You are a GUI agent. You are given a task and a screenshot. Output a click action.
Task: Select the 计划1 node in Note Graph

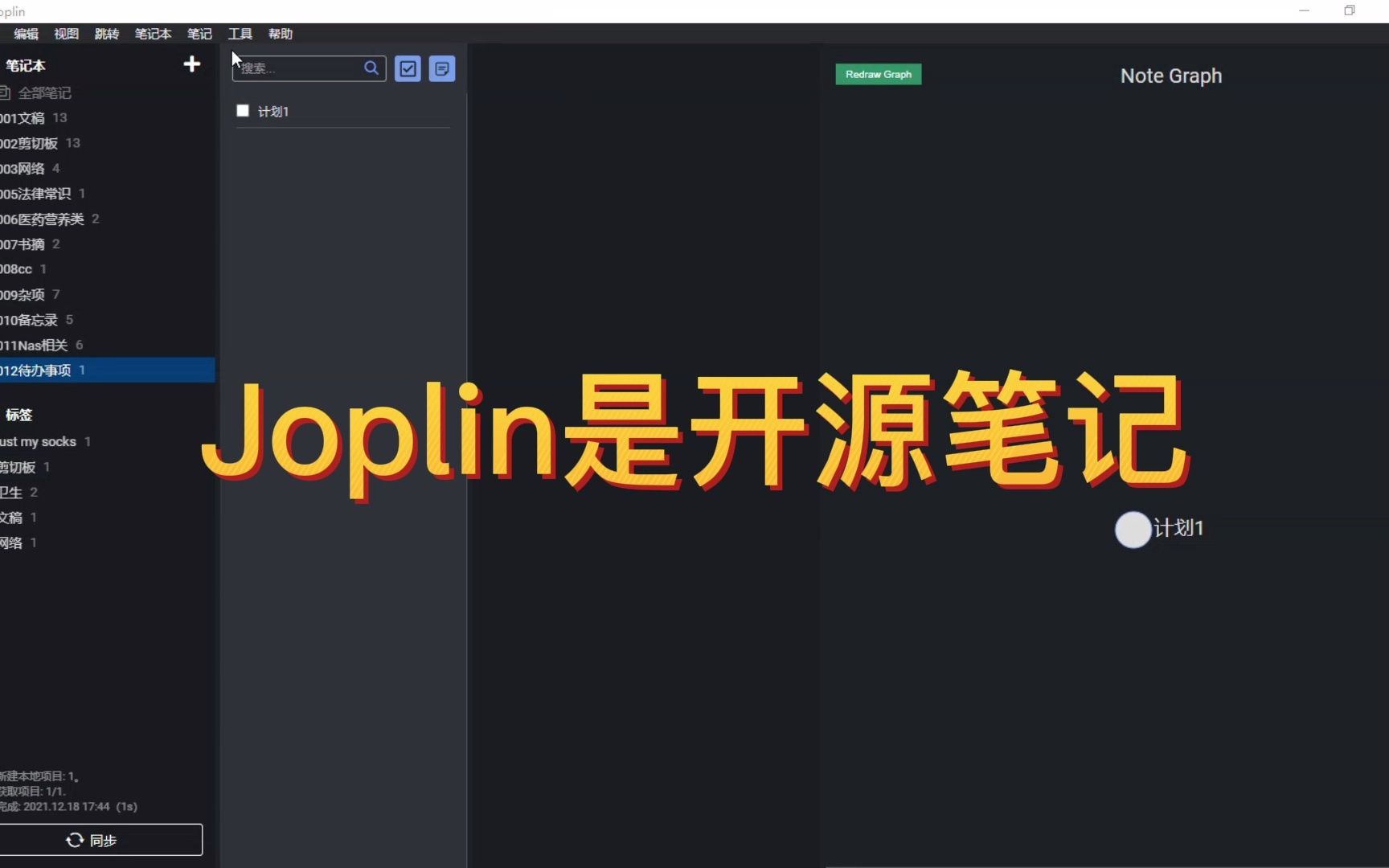tap(1133, 530)
